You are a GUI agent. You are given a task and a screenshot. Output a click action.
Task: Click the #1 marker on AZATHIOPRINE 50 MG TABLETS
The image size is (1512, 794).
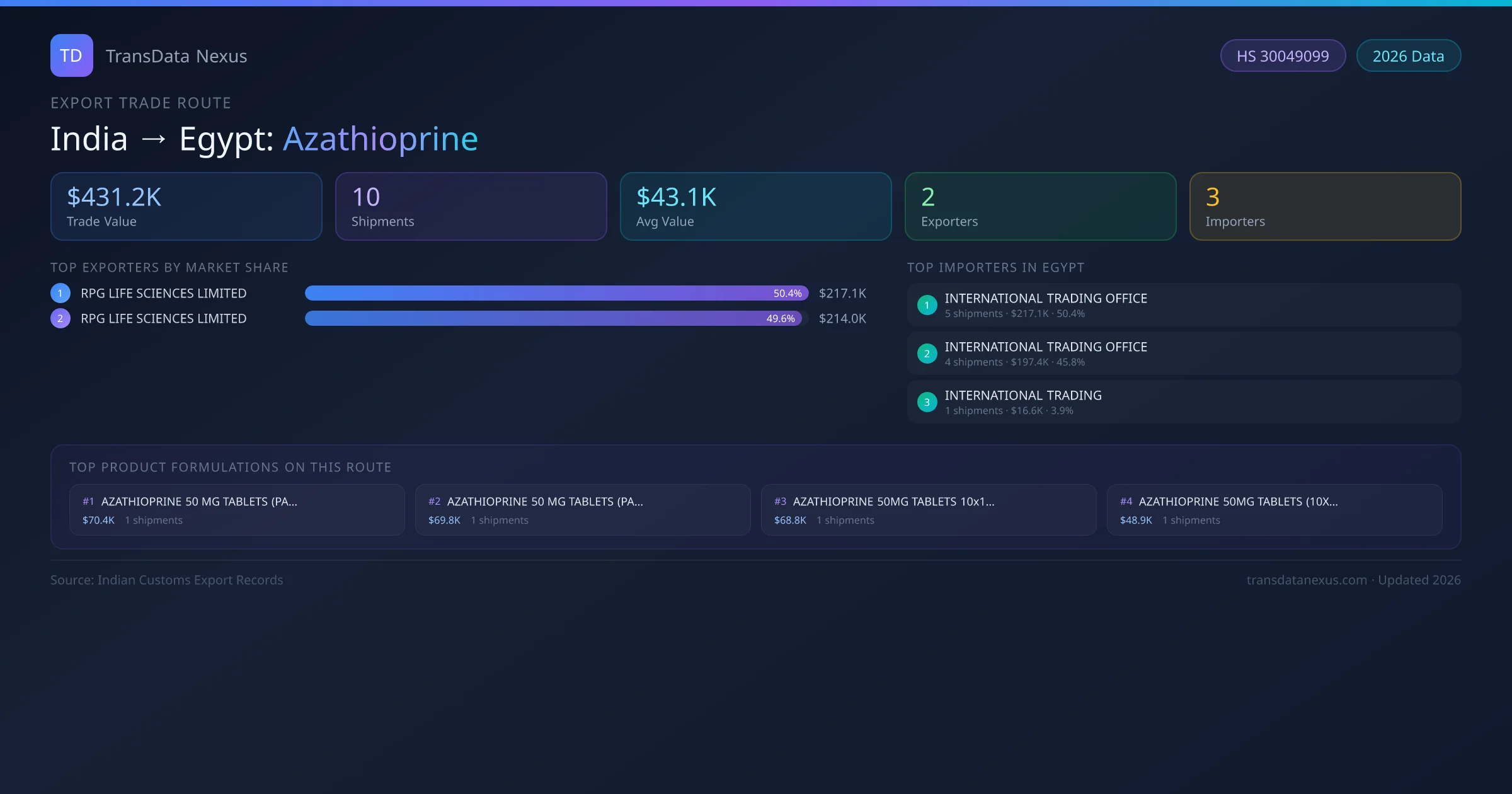tap(88, 502)
